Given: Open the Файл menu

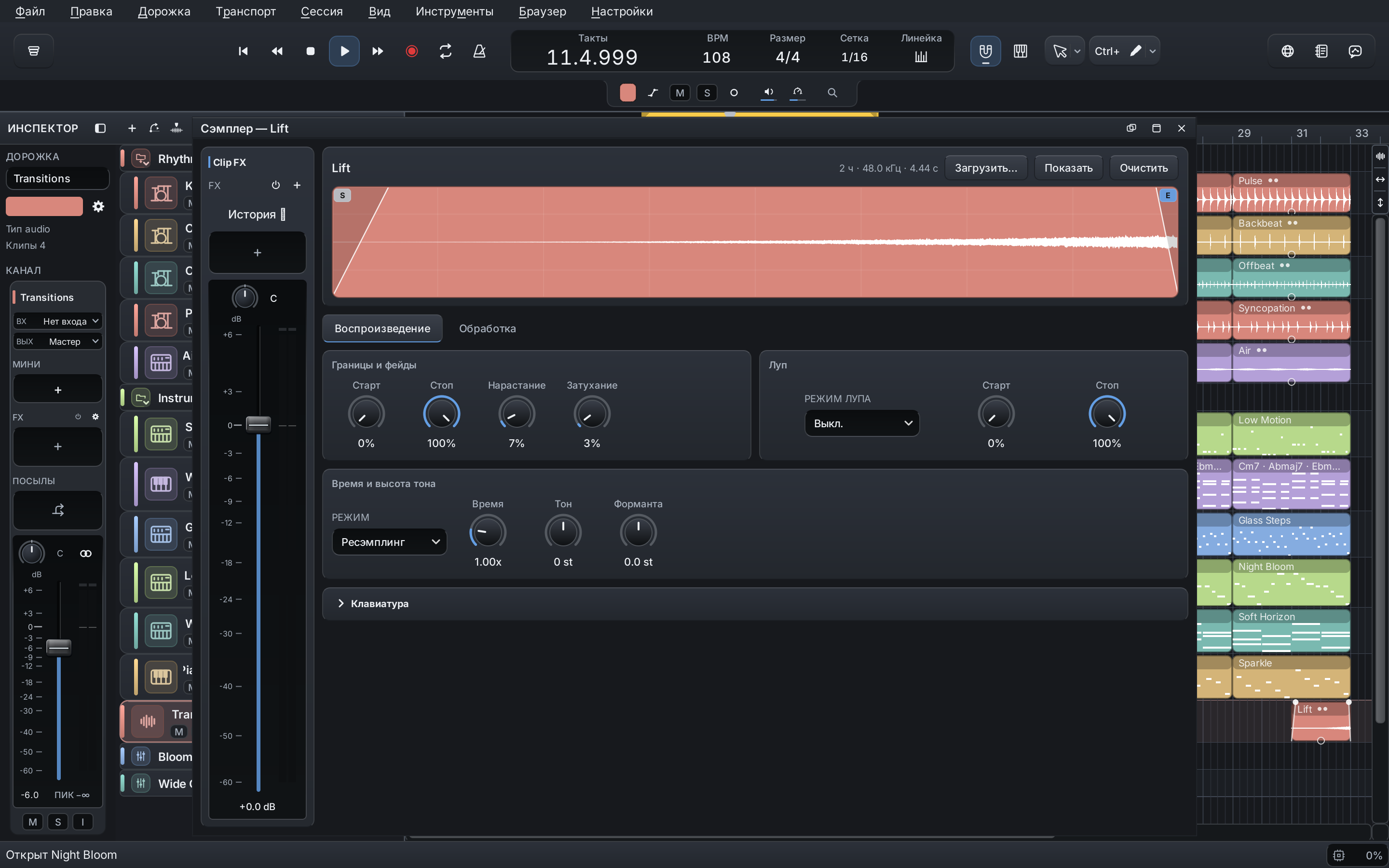Looking at the screenshot, I should coord(30,12).
